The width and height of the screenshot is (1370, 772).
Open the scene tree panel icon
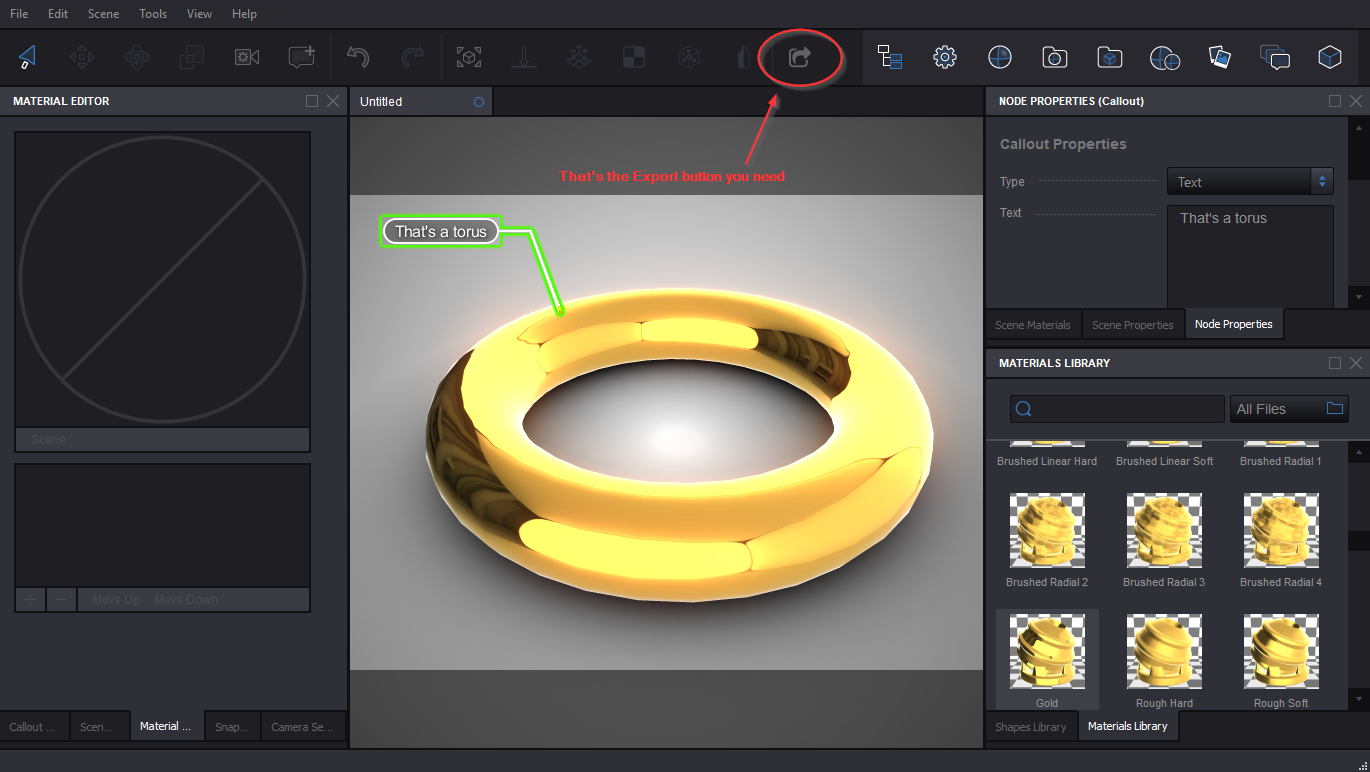click(x=889, y=57)
